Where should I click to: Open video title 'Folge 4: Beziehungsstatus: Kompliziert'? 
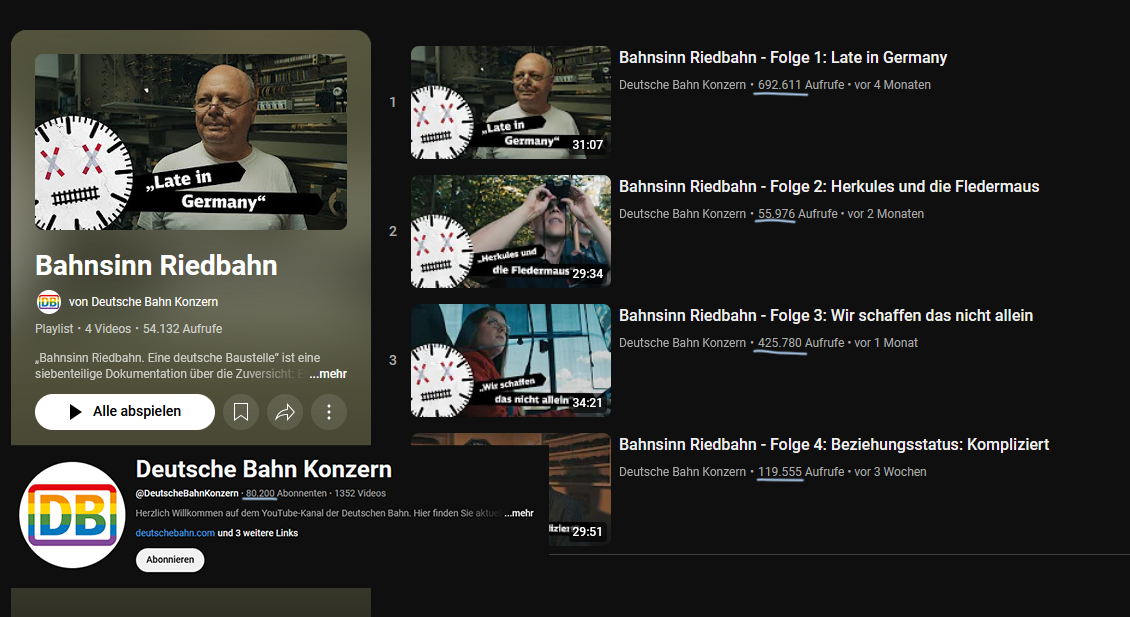click(x=834, y=445)
